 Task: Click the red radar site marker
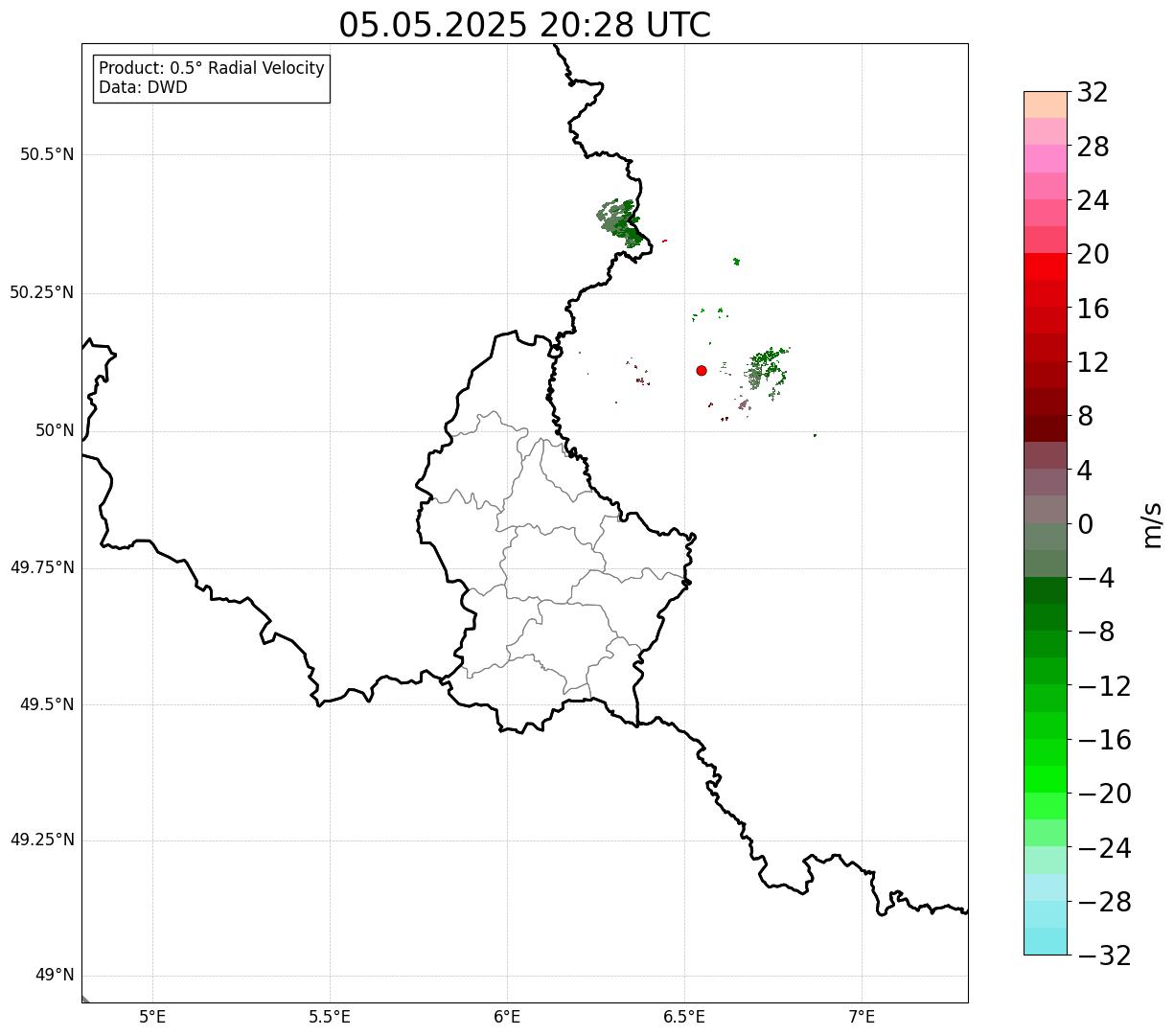coord(702,371)
